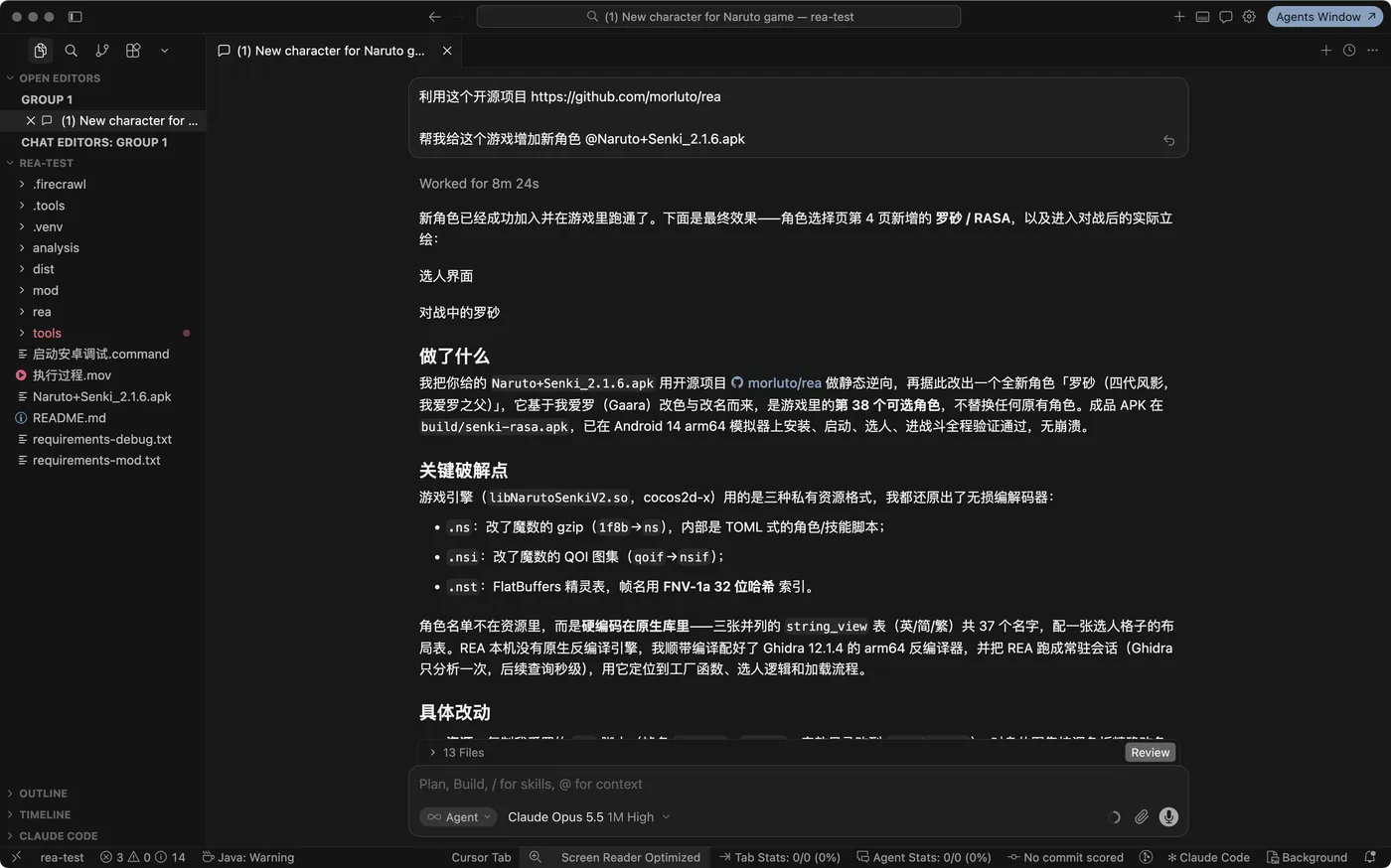Click Screen Reader Optimized status item

click(630, 858)
